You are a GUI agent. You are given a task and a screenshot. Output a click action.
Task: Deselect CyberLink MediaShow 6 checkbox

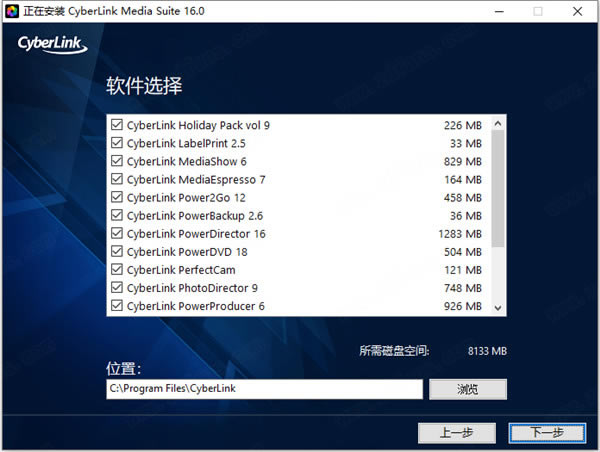(117, 162)
